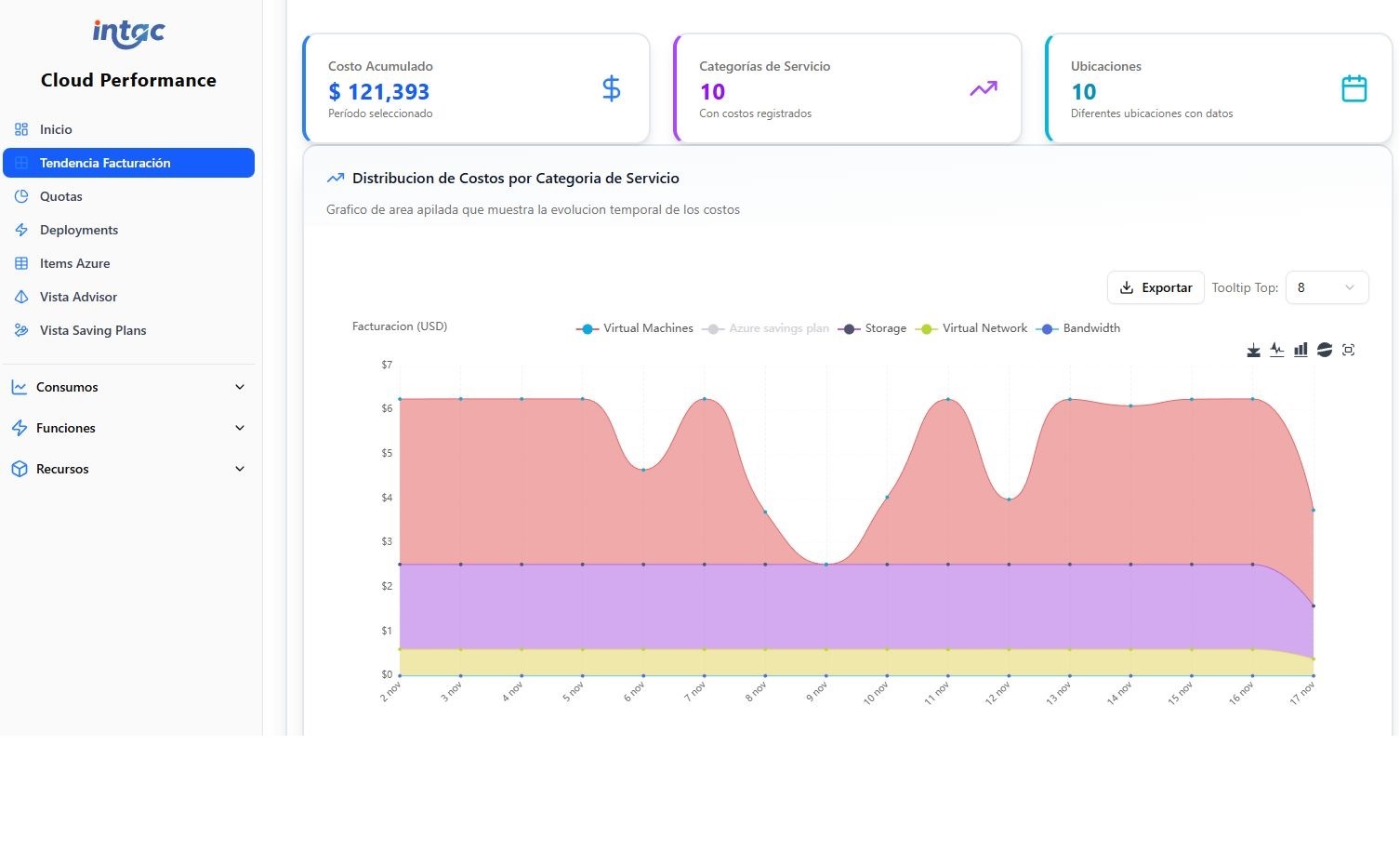Image resolution: width=1400 pixels, height=865 pixels.
Task: Click the trending arrow icon in Categorías card
Action: pos(983,88)
